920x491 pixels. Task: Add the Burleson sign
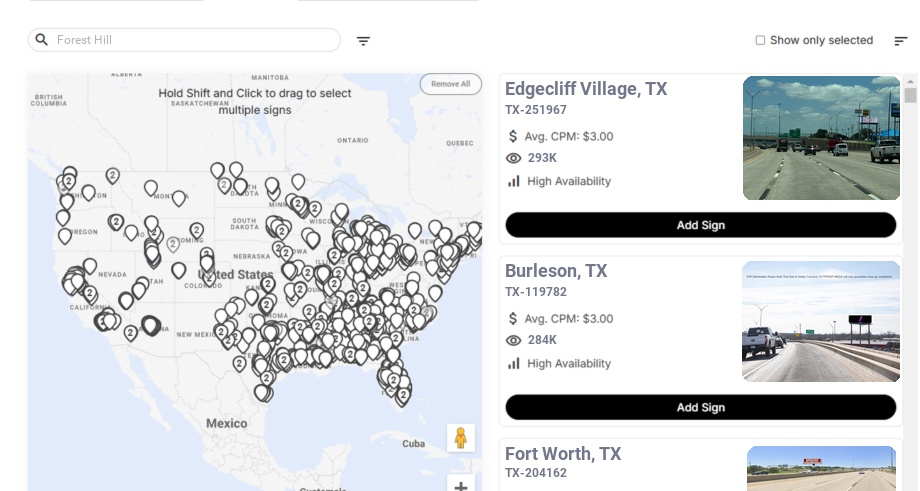point(700,407)
